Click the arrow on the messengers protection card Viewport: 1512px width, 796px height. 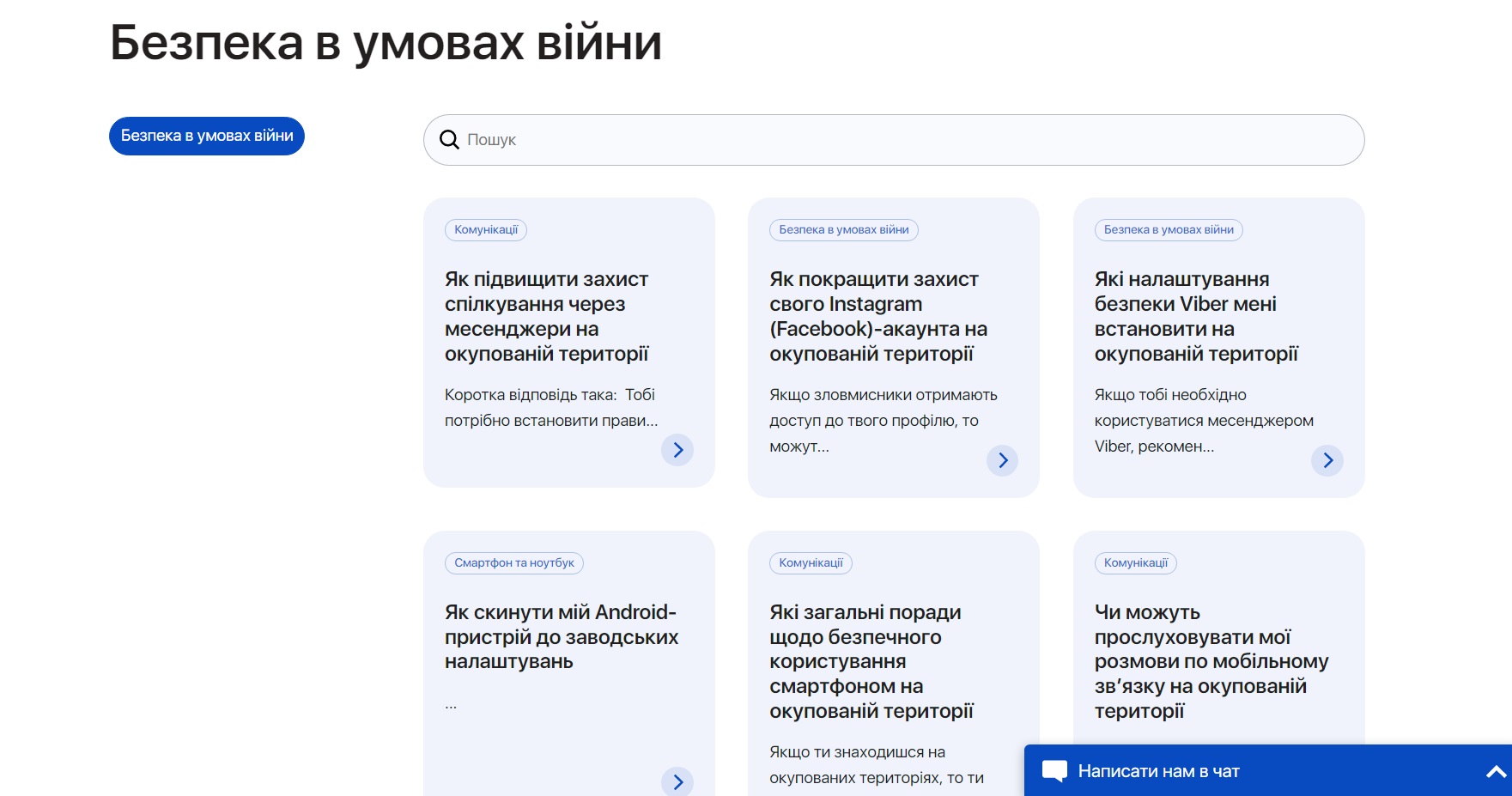(677, 450)
